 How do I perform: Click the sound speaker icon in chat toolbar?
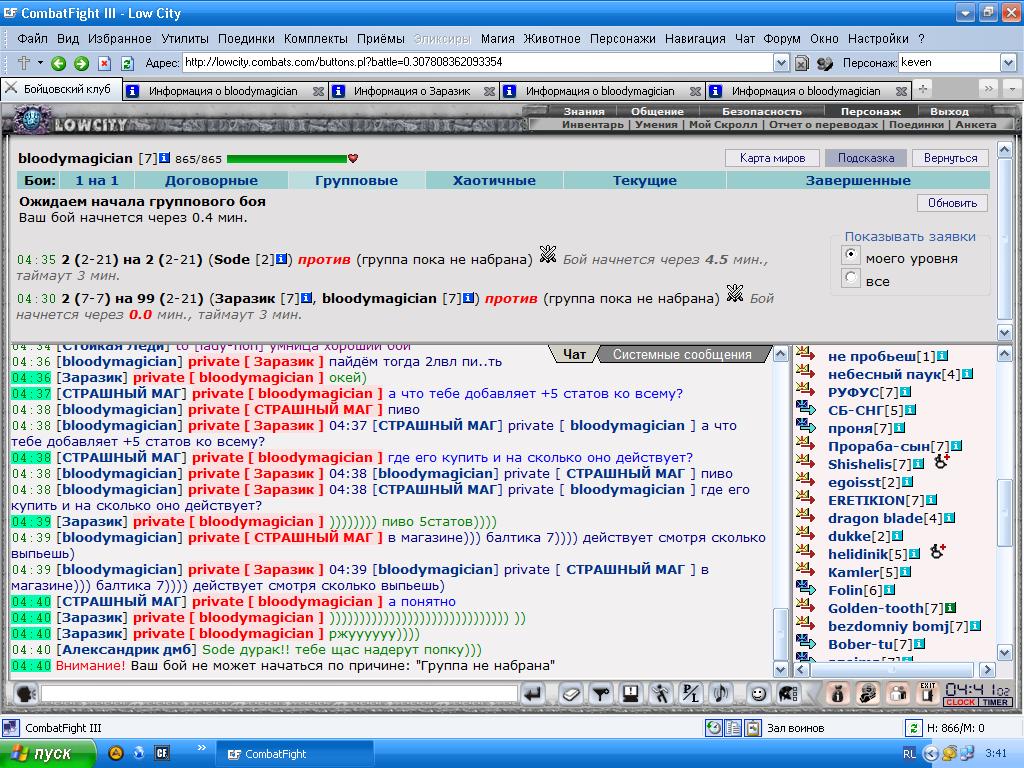[x=720, y=693]
